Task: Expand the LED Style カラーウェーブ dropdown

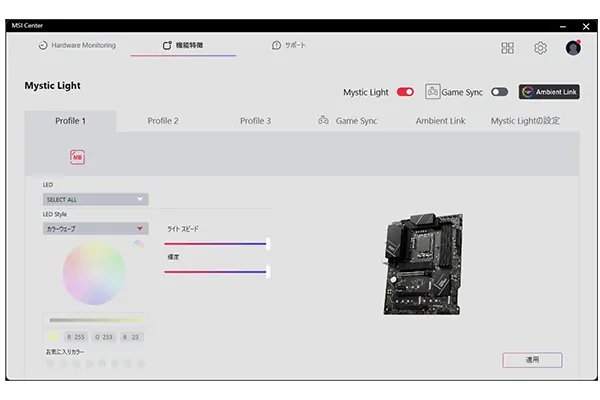Action: click(x=95, y=229)
